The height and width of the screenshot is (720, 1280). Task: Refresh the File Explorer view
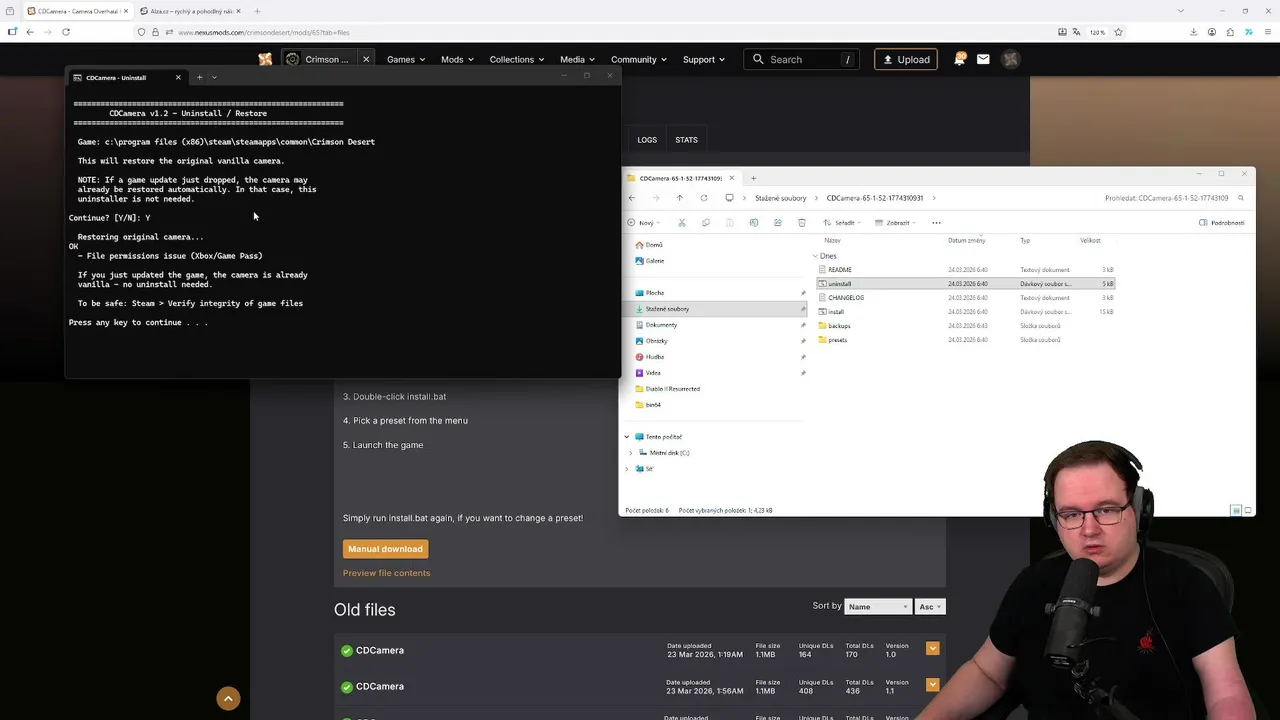click(703, 198)
